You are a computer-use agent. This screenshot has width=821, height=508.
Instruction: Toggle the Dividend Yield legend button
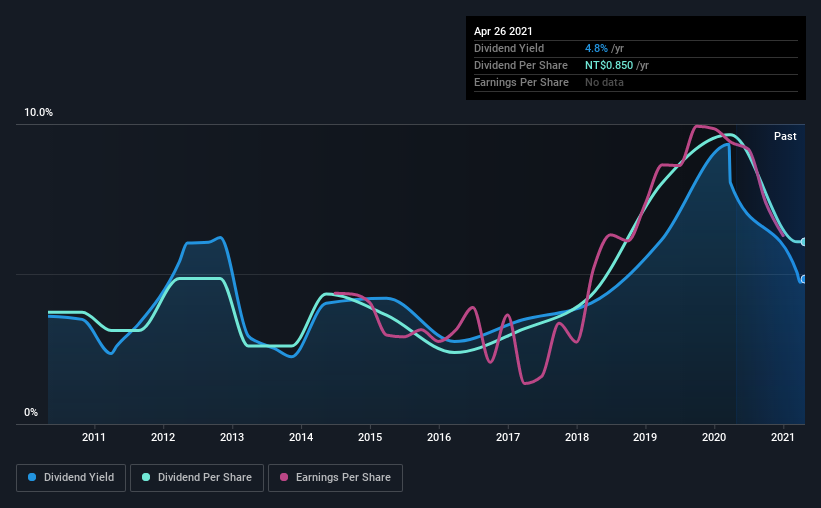(71, 478)
